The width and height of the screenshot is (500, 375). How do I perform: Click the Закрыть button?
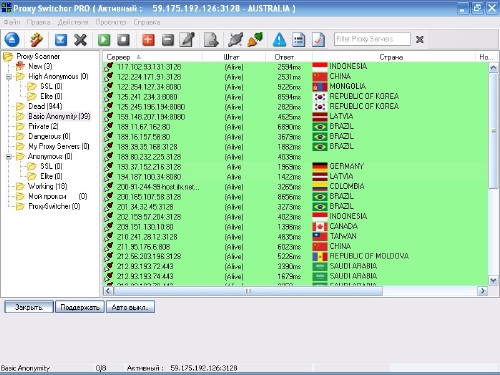pos(29,307)
